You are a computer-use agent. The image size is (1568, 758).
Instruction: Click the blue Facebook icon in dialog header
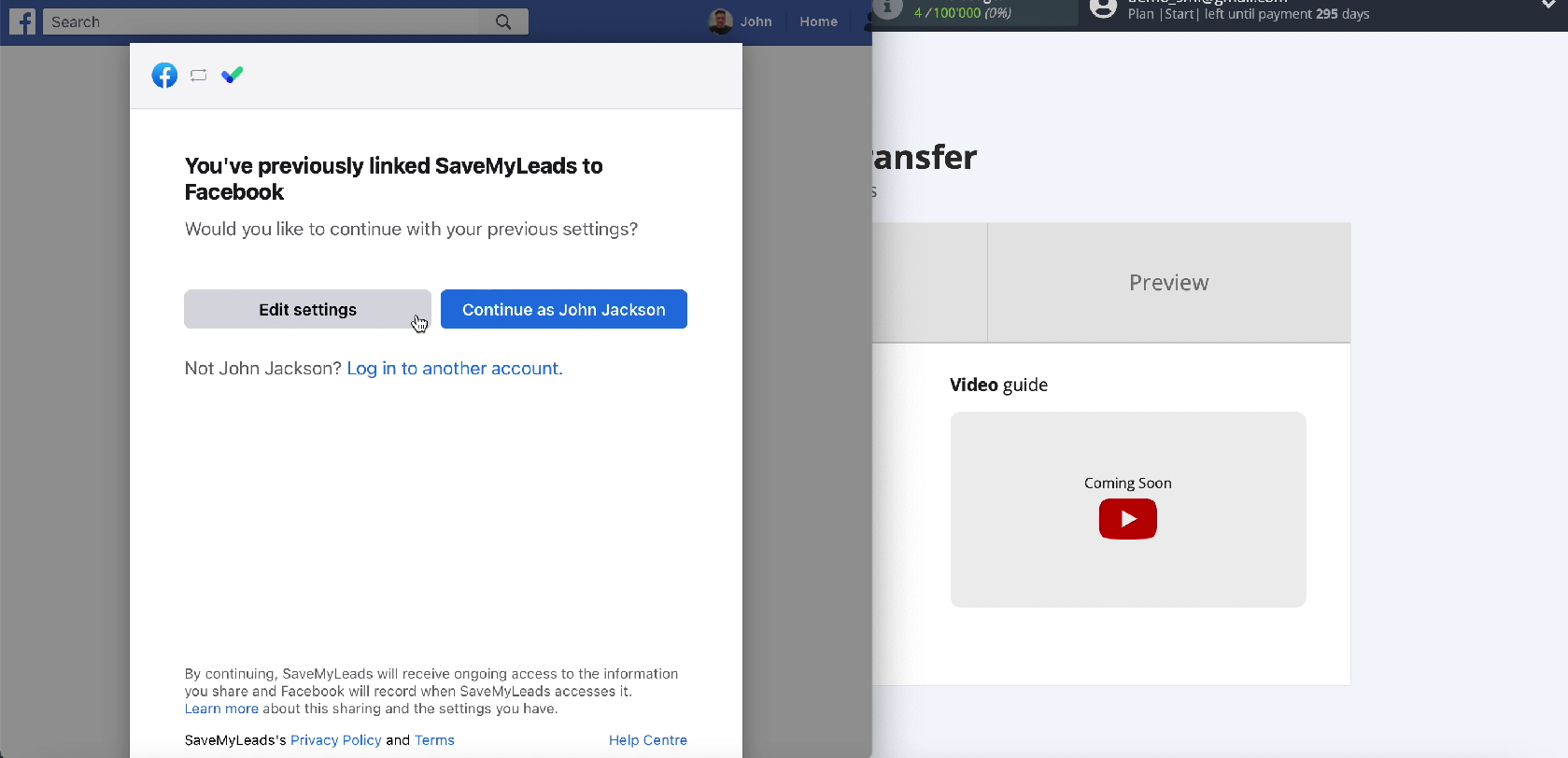[164, 76]
